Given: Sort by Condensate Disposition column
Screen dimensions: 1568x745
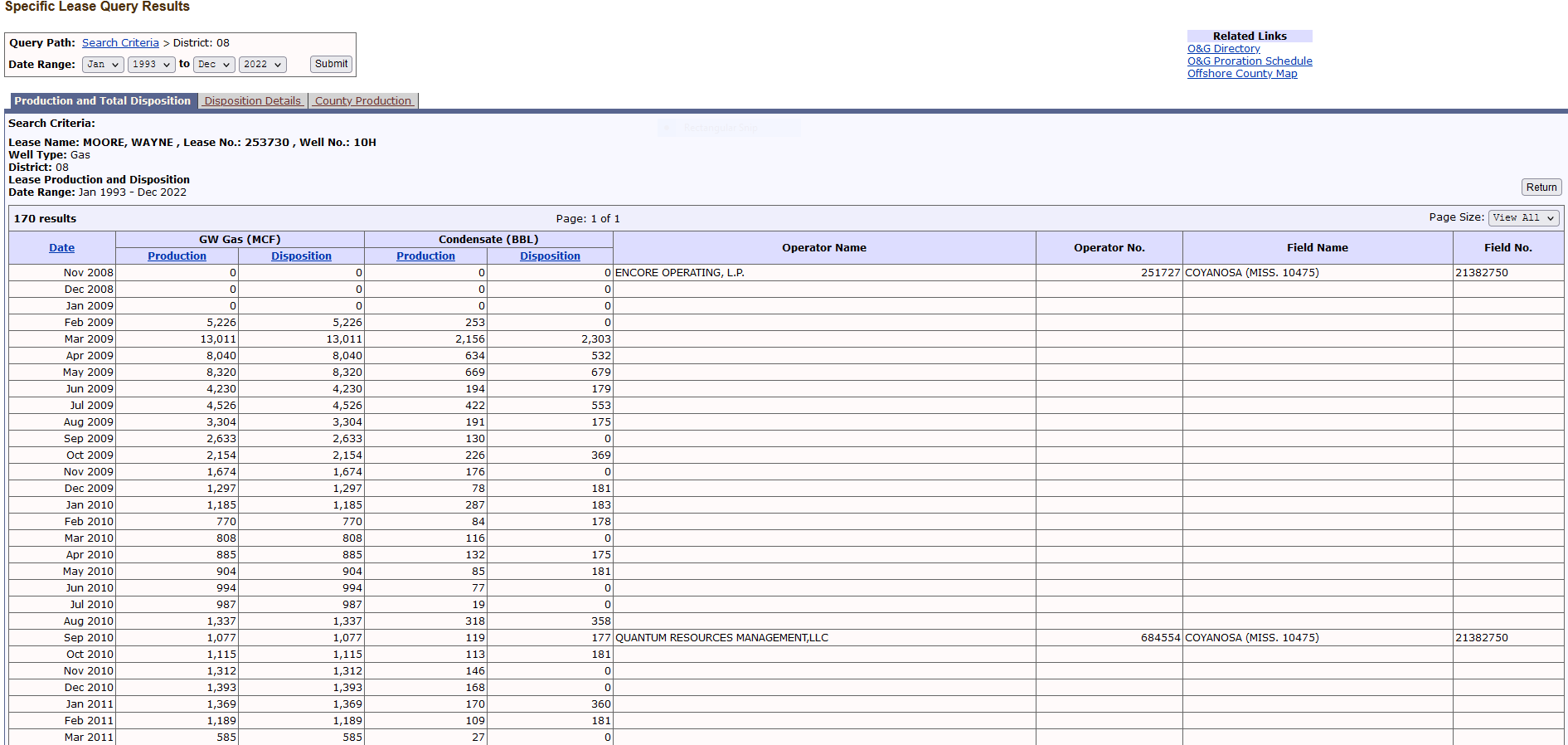Looking at the screenshot, I should (x=550, y=256).
